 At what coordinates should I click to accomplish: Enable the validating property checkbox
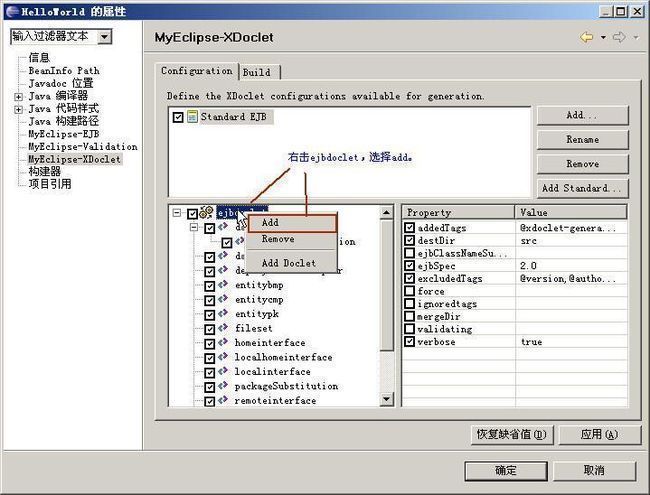pyautogui.click(x=410, y=329)
